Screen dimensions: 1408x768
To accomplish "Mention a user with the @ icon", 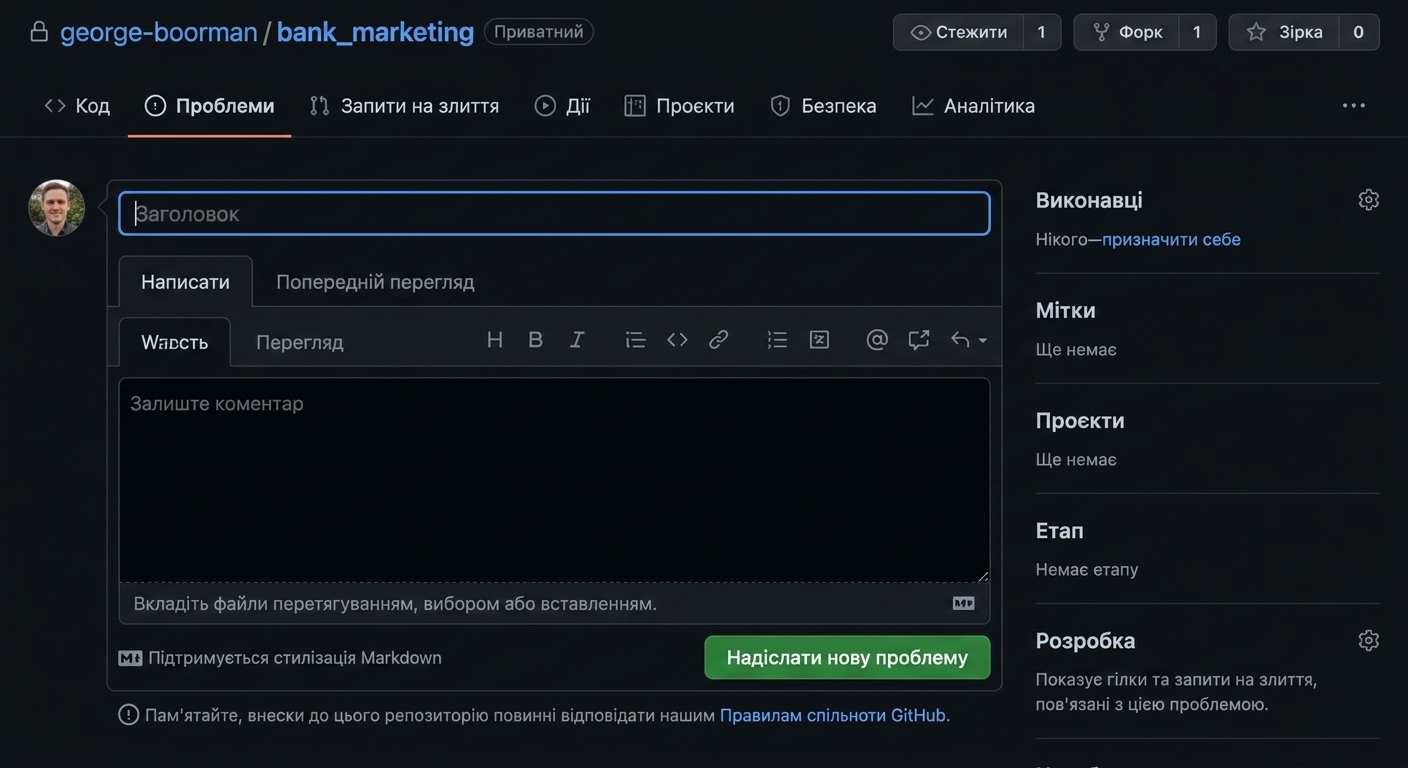I will (877, 340).
